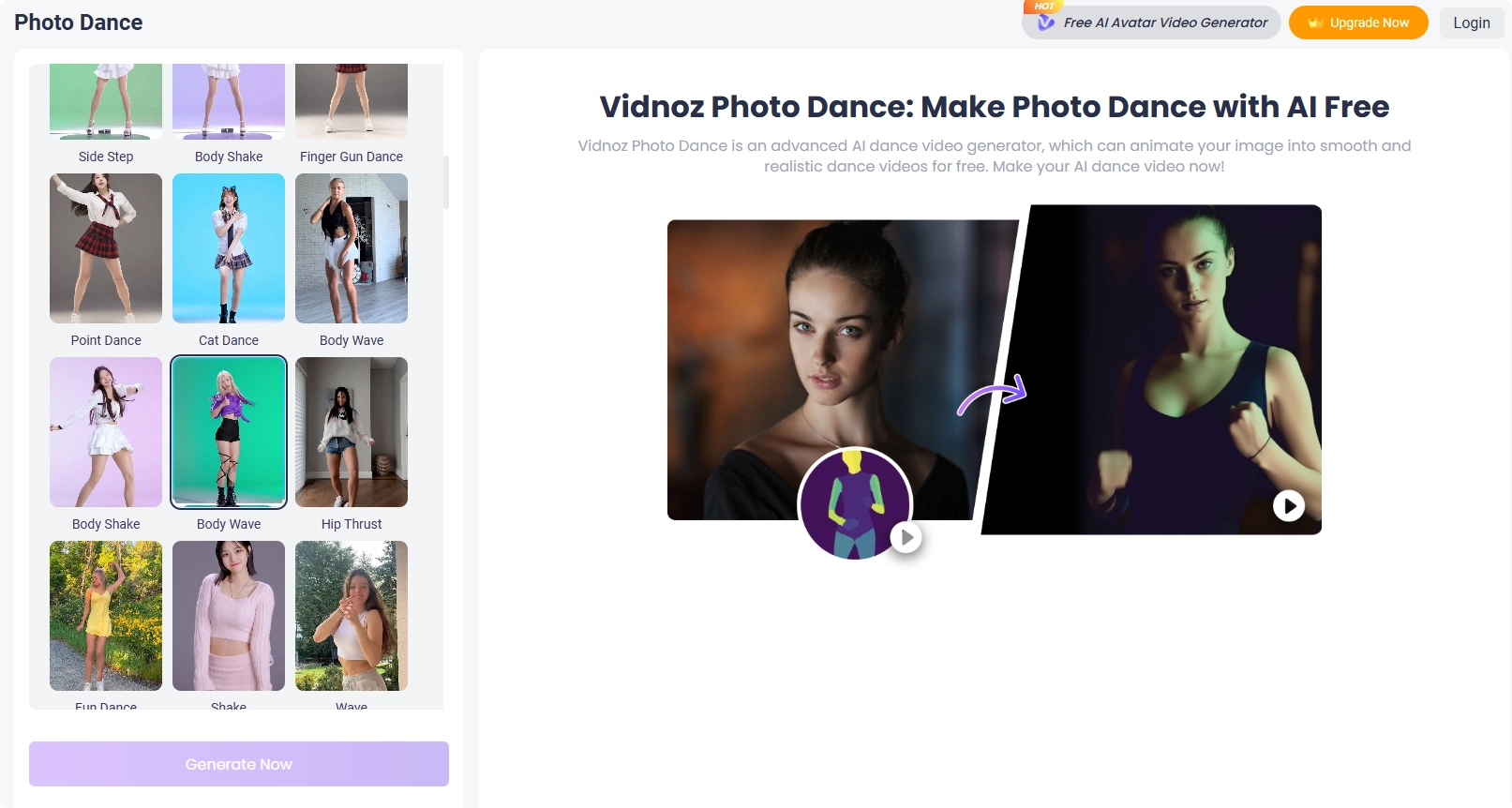Choose the Hip Thrust dance template
This screenshot has width=1512, height=808.
point(352,432)
